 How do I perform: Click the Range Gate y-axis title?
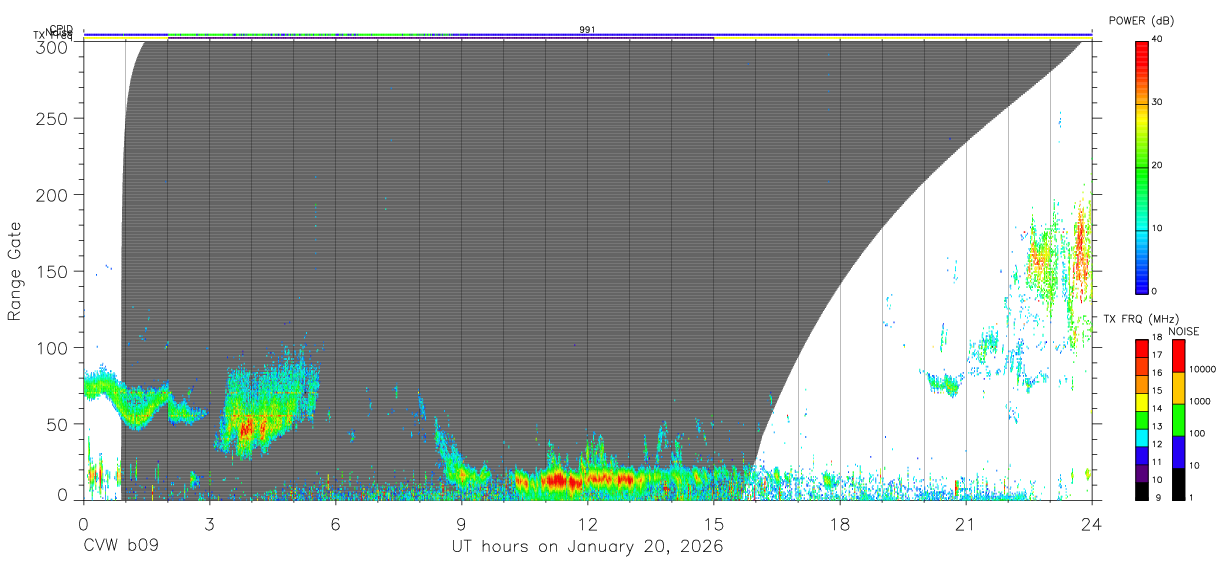coord(15,272)
